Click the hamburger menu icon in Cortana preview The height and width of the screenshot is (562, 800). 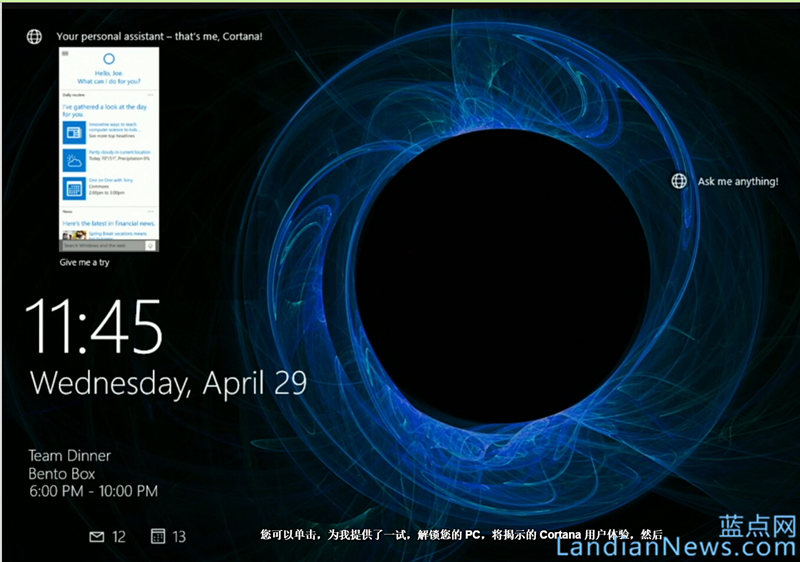tap(65, 53)
